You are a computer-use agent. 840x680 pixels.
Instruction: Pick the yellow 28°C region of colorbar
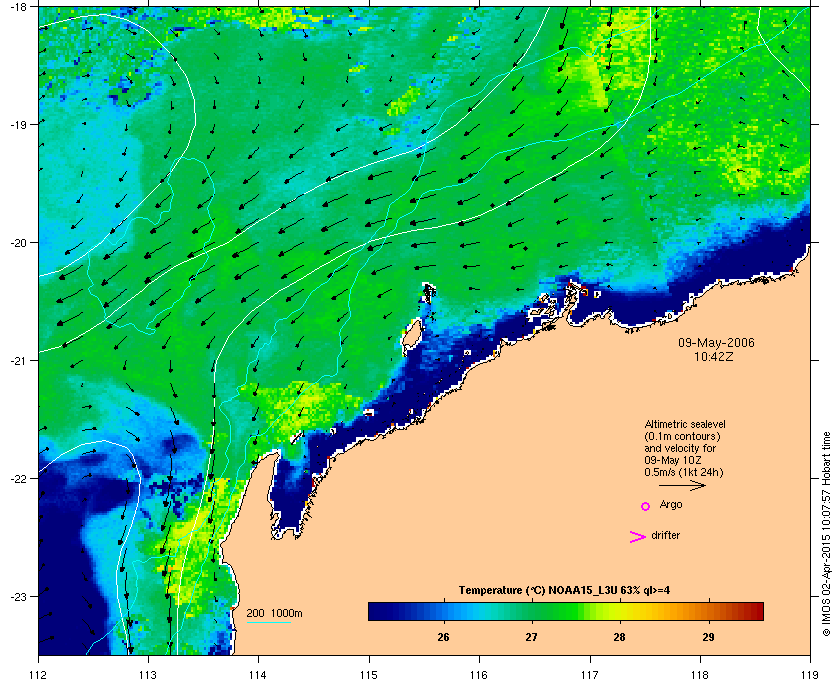(620, 611)
